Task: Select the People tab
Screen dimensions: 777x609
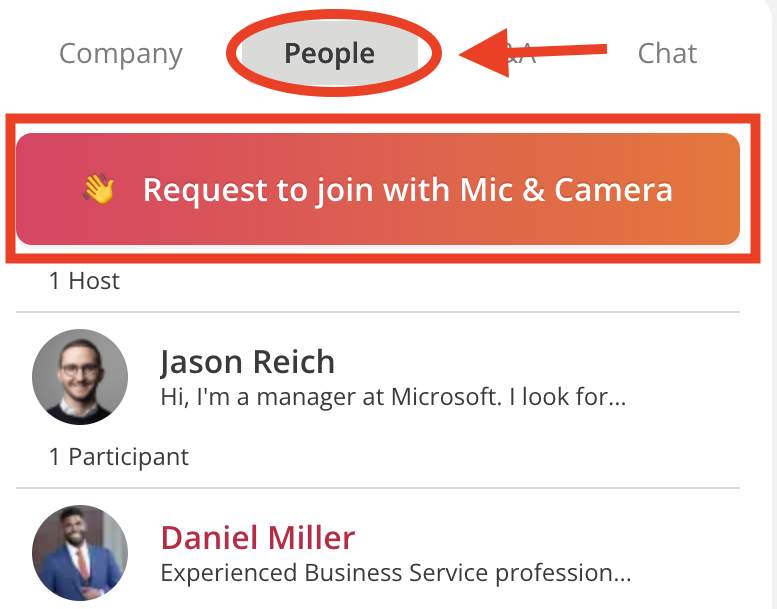Action: pos(330,53)
